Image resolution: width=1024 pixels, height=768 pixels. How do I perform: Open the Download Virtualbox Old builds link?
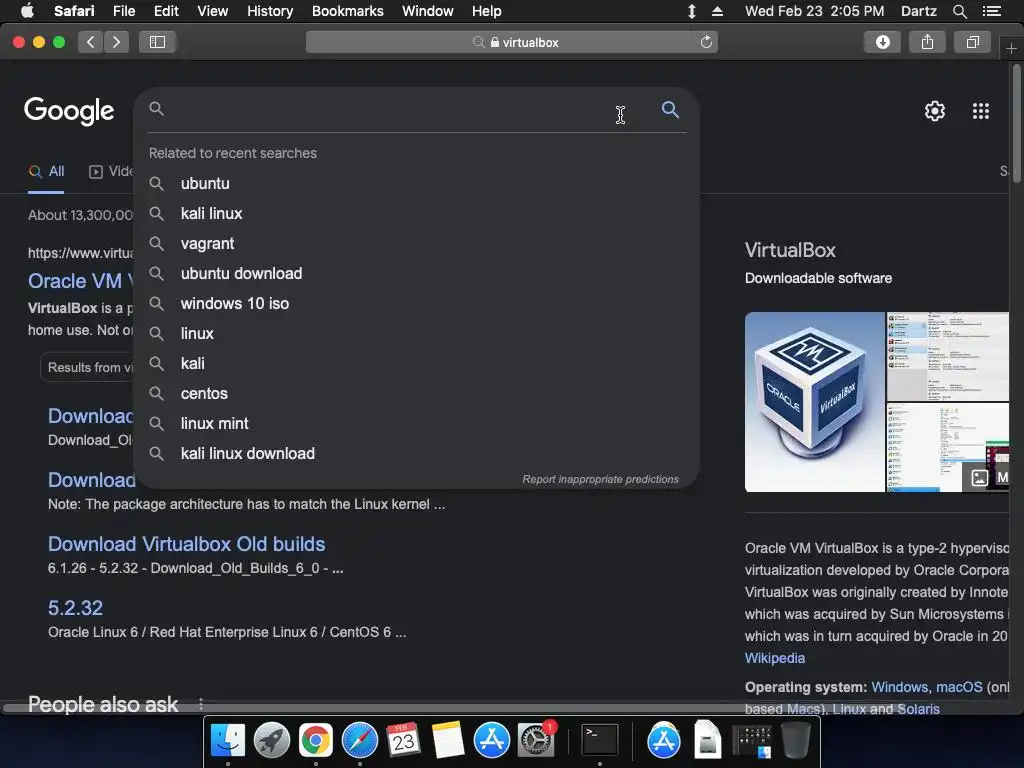pyautogui.click(x=186, y=544)
